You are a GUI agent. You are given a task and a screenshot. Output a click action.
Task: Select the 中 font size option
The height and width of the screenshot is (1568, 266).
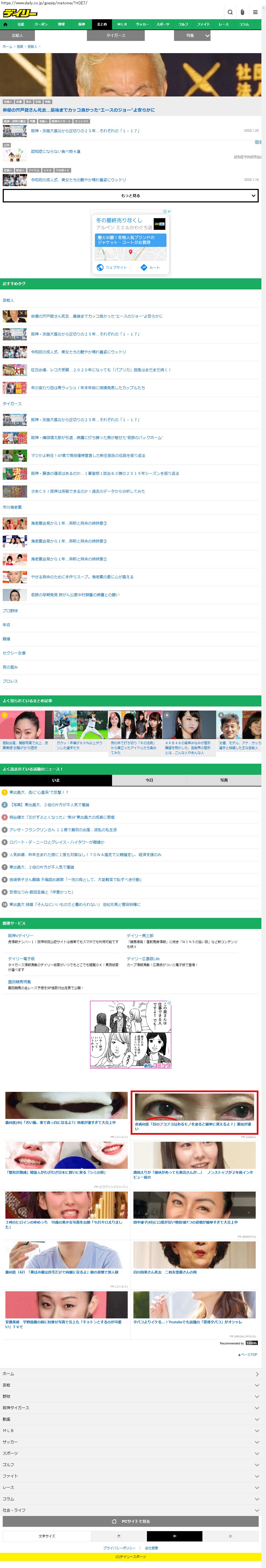coord(174,1536)
